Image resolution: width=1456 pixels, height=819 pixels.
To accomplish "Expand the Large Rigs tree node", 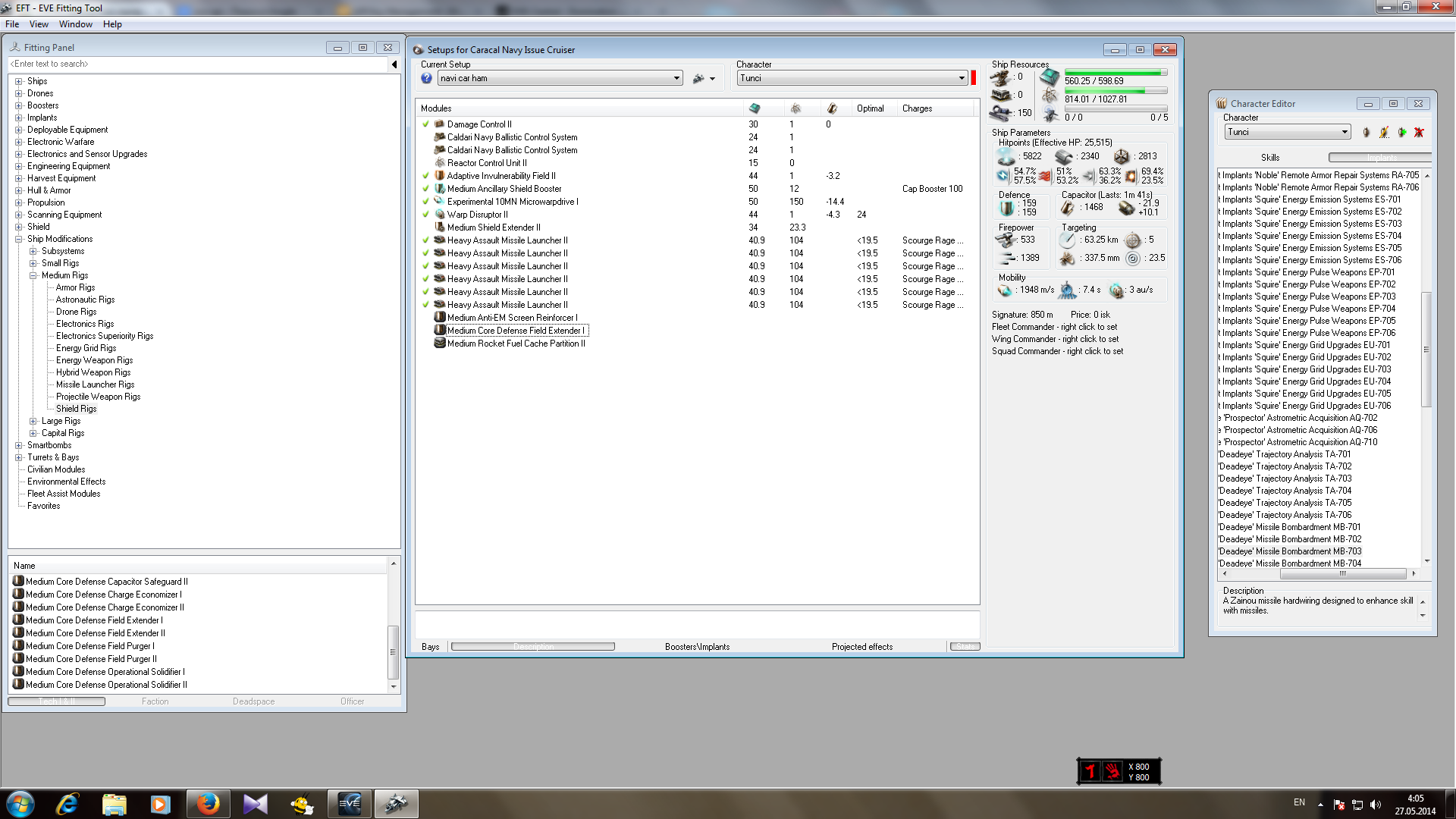I will pos(33,421).
